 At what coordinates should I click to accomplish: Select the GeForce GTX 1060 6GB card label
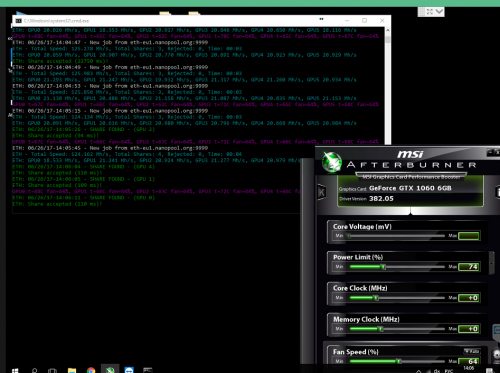[x=410, y=188]
